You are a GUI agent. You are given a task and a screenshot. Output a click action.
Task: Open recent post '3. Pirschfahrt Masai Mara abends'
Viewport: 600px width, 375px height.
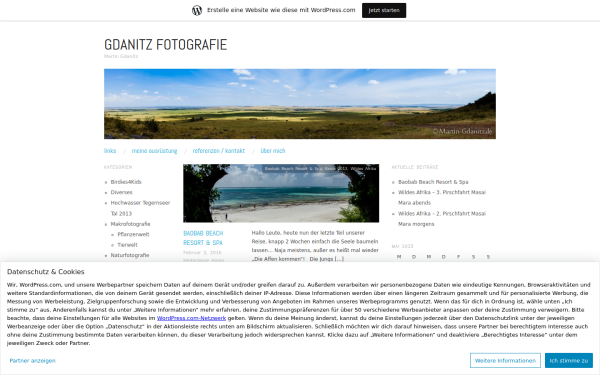442,197
